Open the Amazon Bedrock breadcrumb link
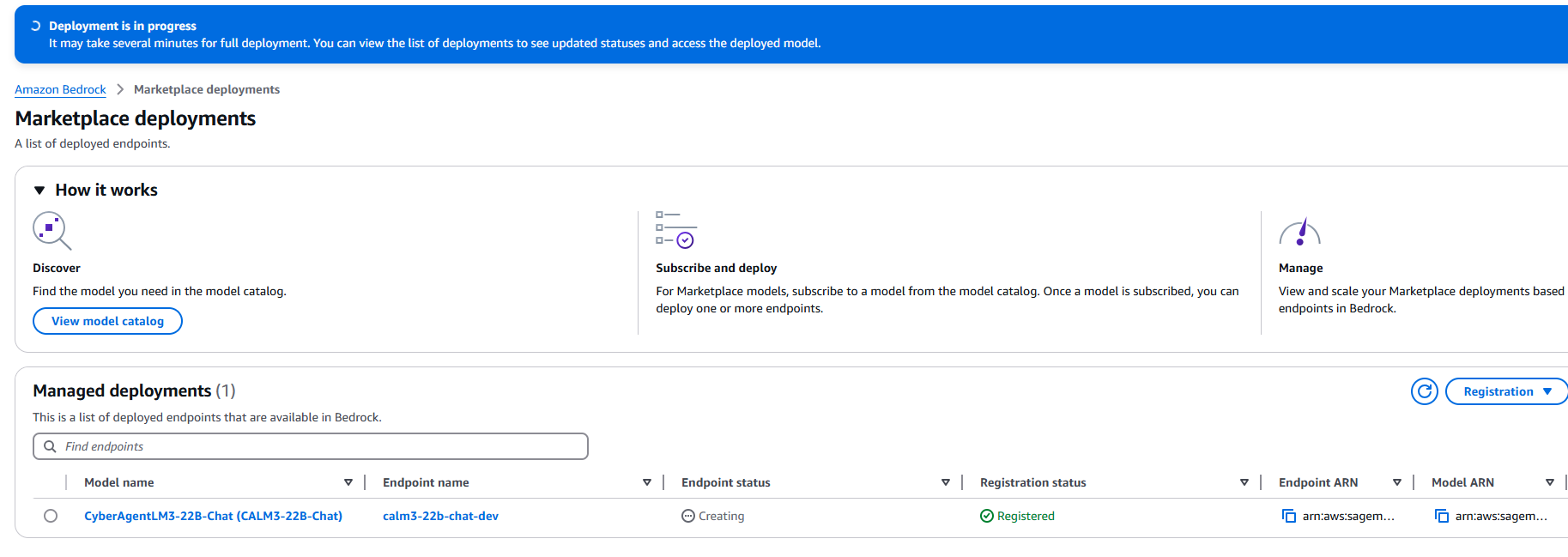The width and height of the screenshot is (1568, 557). pos(60,89)
